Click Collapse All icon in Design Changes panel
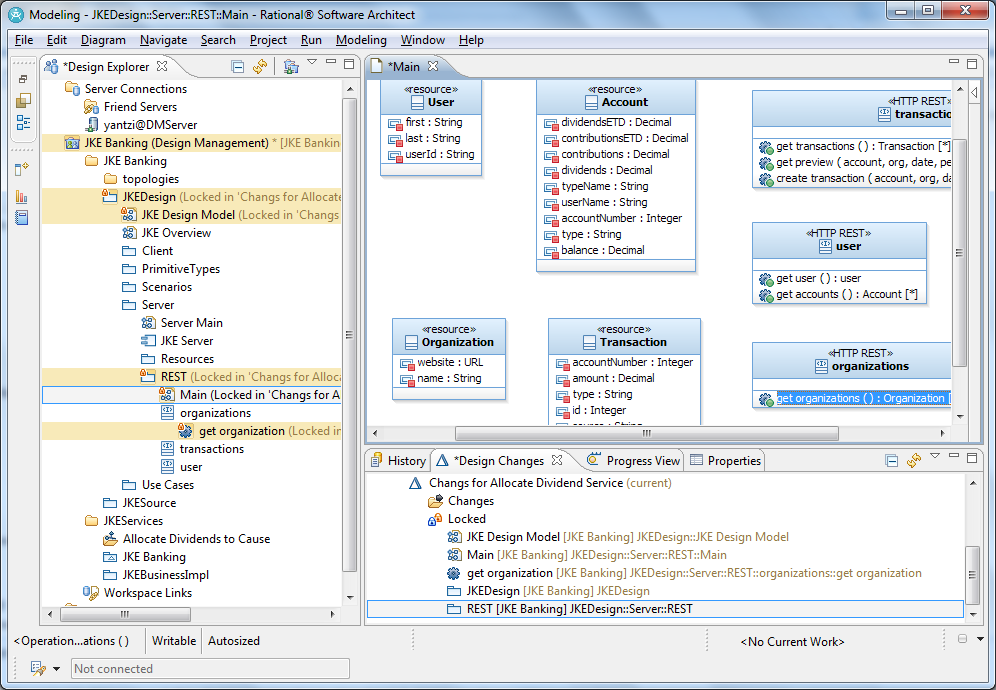This screenshot has width=996, height=690. [892, 461]
